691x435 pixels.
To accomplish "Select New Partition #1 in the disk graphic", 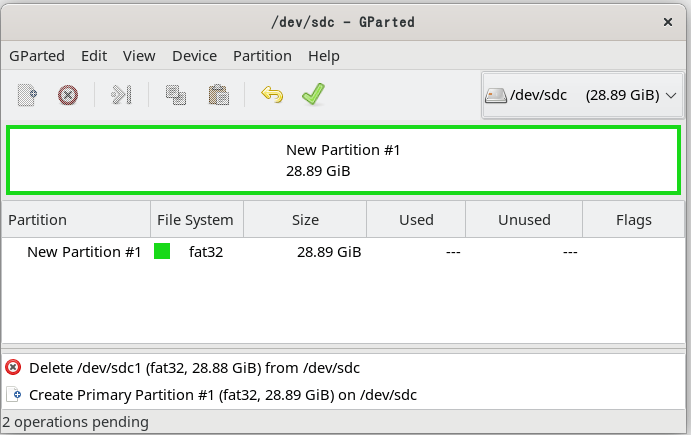I will coord(344,160).
